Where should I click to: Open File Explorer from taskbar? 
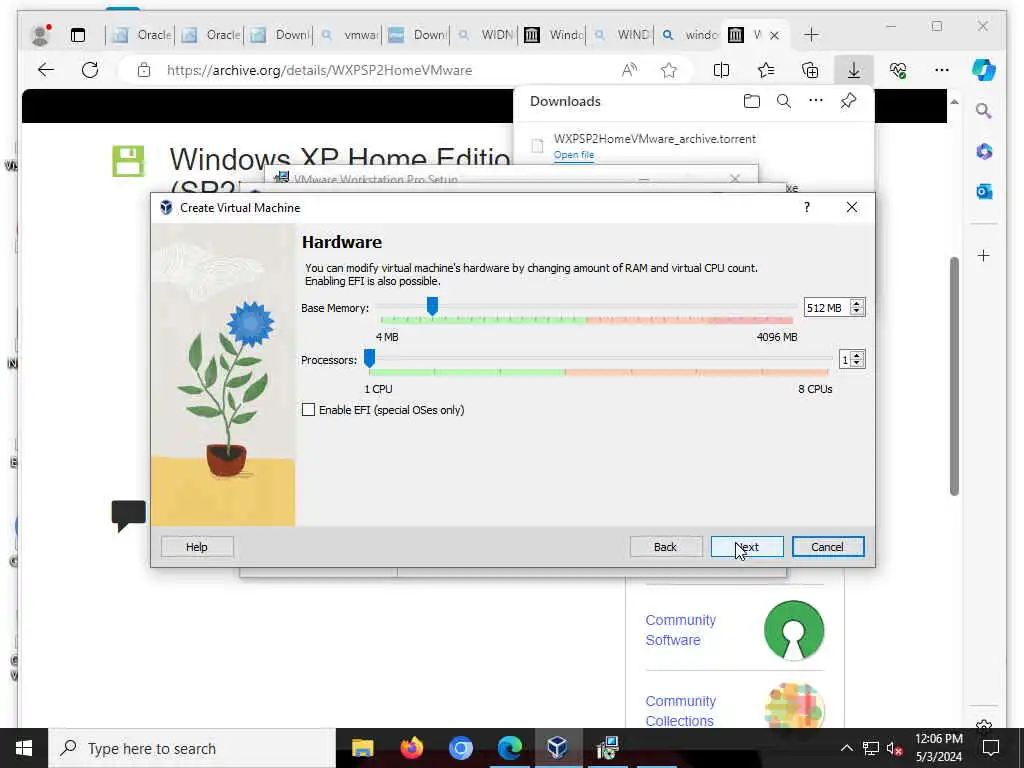362,748
